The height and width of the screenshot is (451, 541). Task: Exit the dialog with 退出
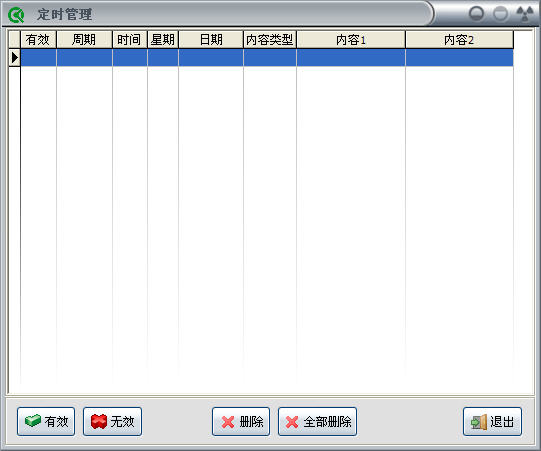click(x=492, y=421)
